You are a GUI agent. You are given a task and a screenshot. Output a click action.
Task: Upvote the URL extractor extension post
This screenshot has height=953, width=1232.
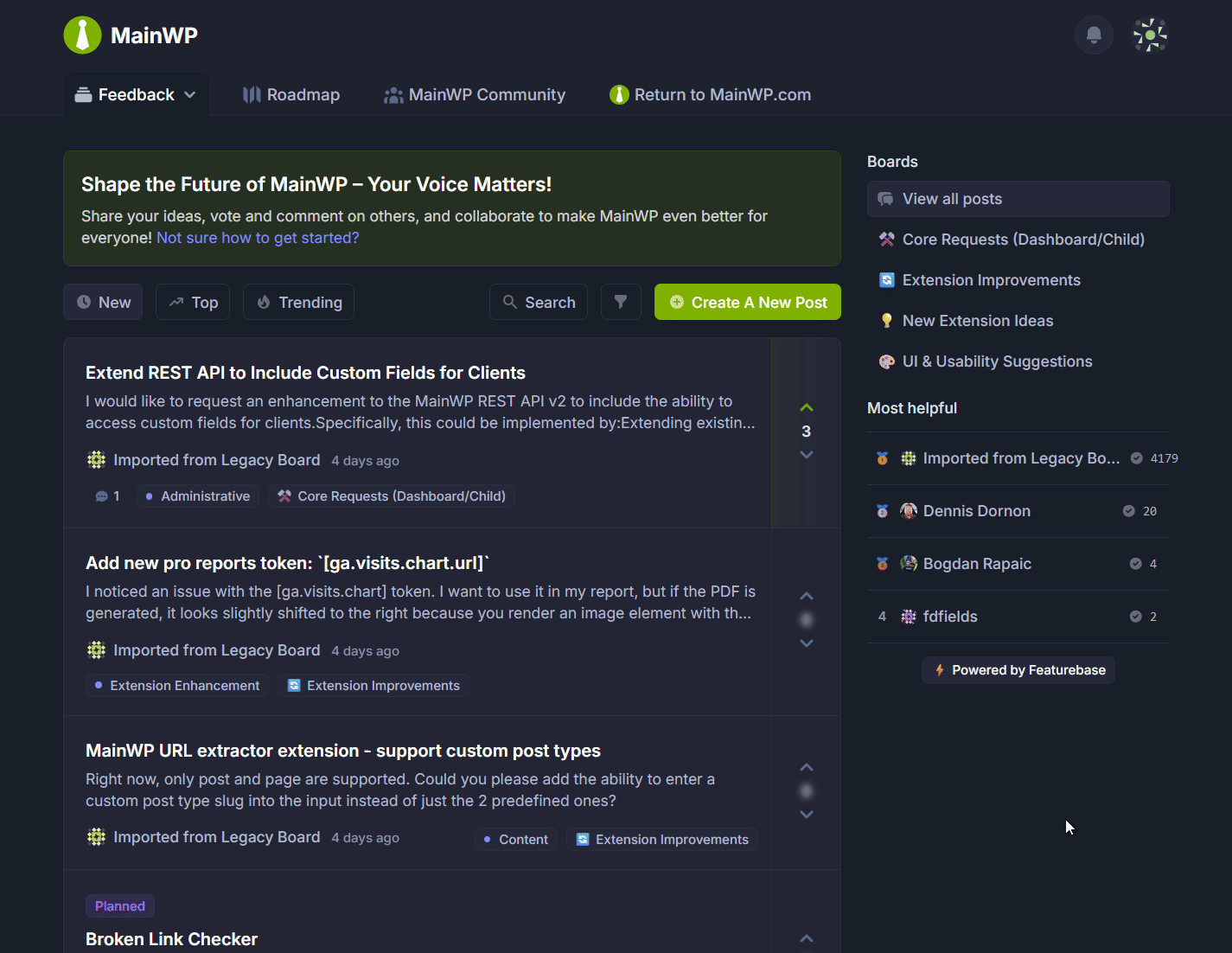click(807, 767)
